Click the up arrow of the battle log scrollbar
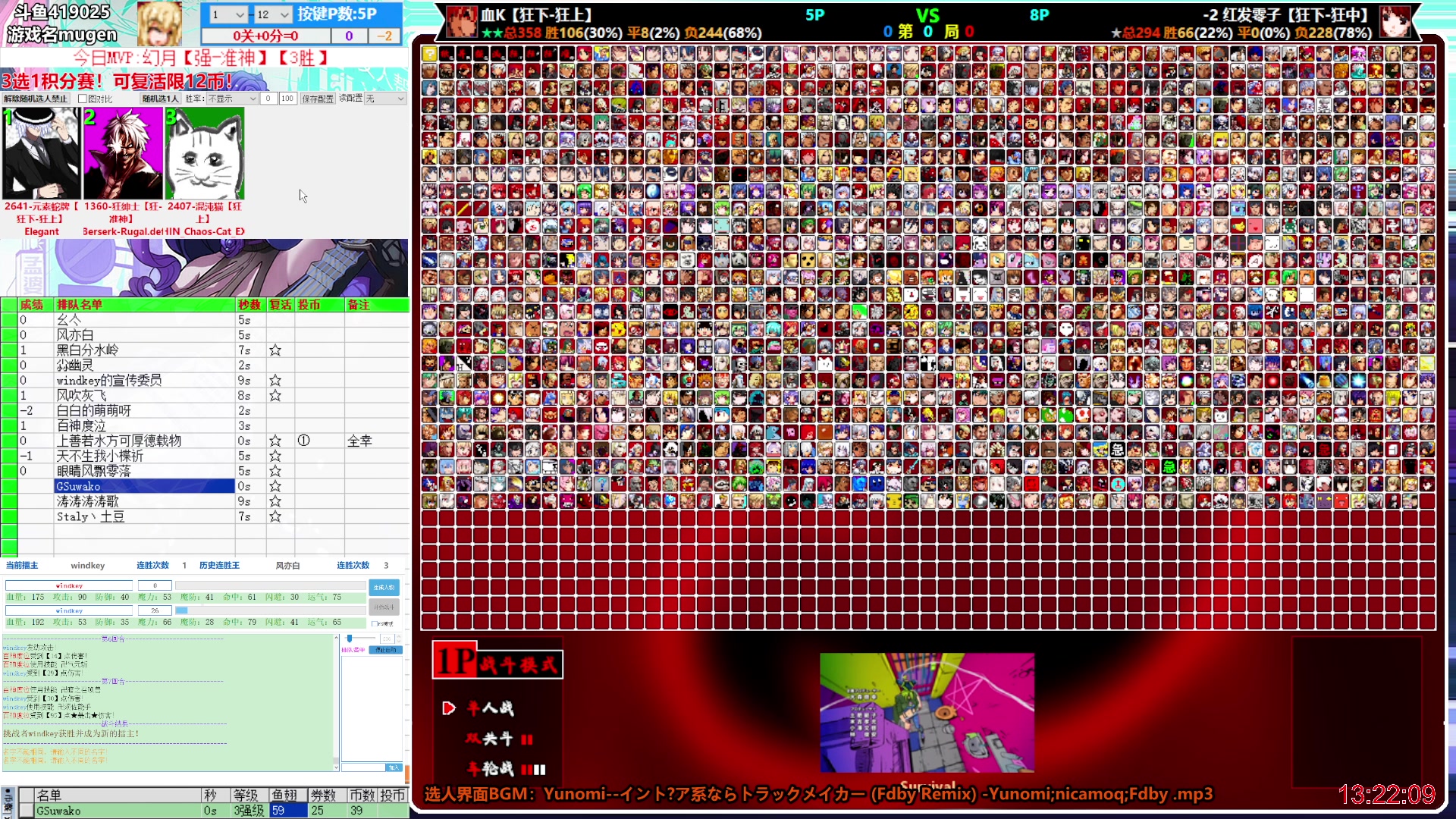Viewport: 1456px width, 819px height. (336, 638)
